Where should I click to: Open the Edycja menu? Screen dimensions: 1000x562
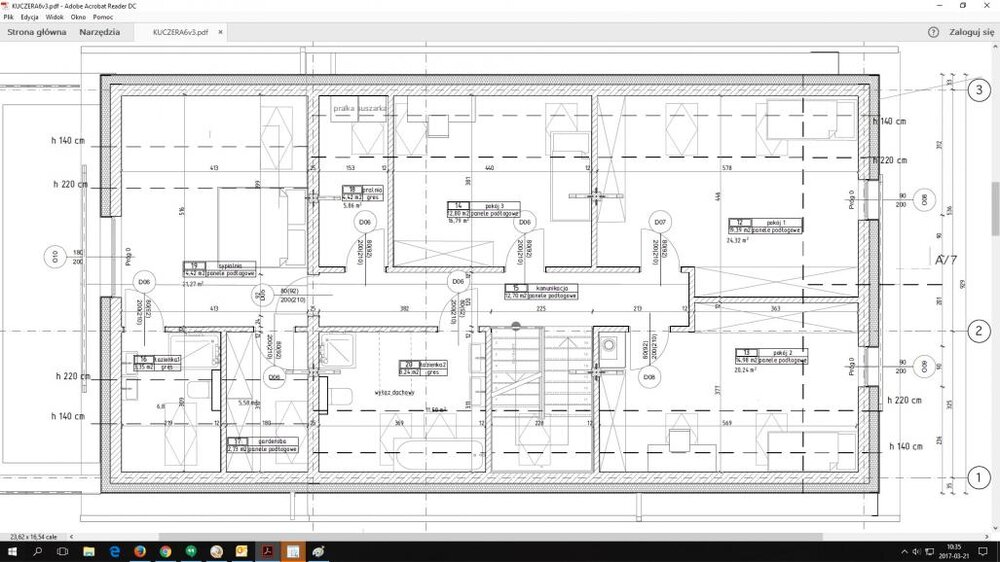(x=29, y=18)
